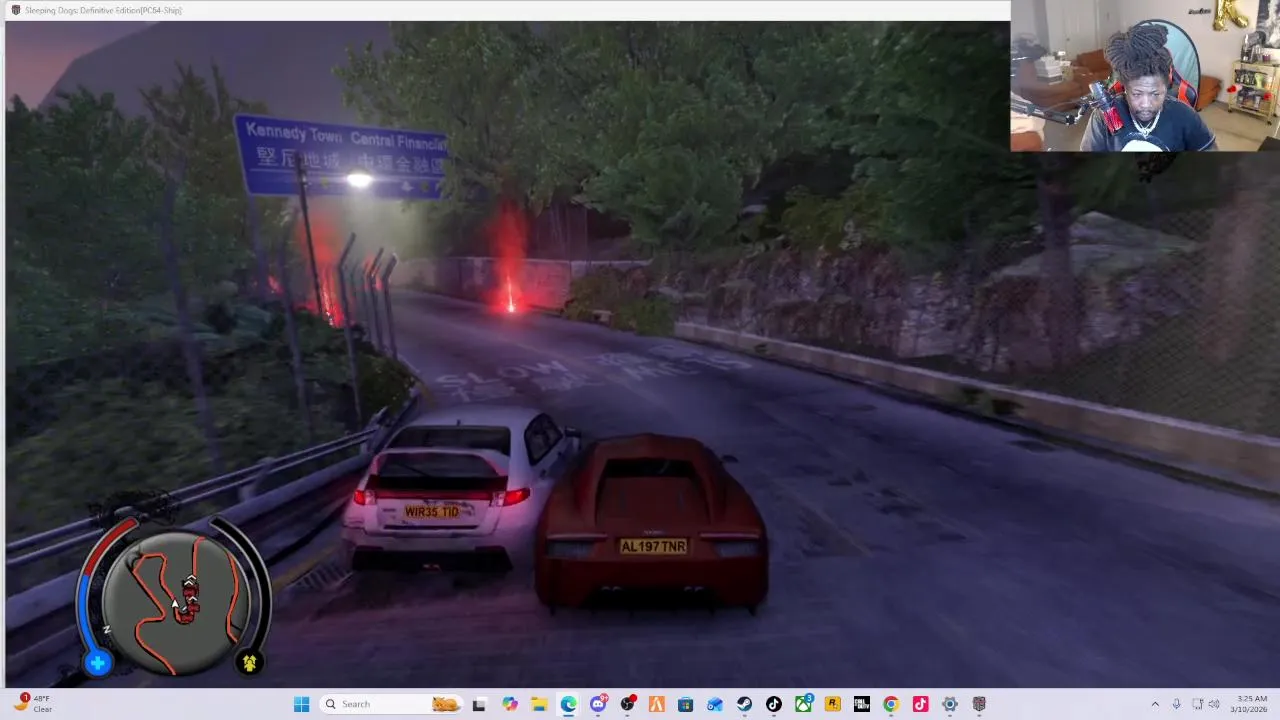The image size is (1280, 720).
Task: Open Microsoft Store from the taskbar
Action: [x=685, y=704]
